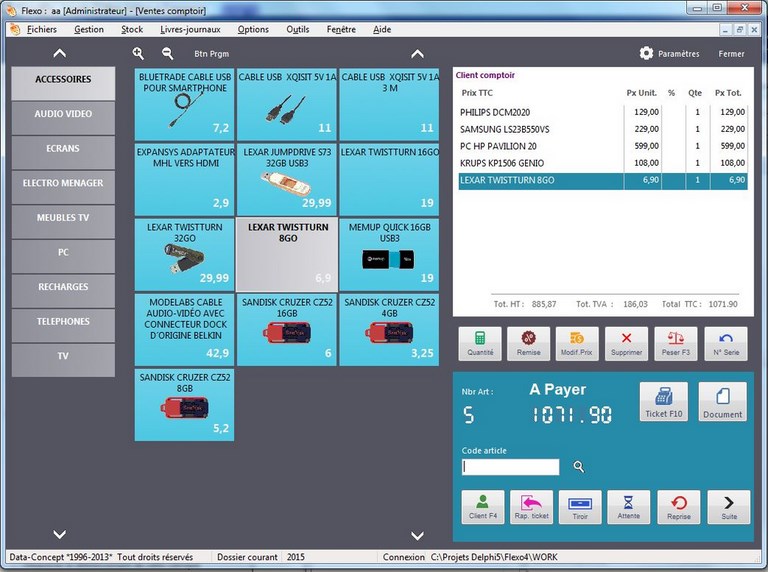Open Modif. Prix price edit button
The width and height of the screenshot is (768, 572).
coord(577,344)
